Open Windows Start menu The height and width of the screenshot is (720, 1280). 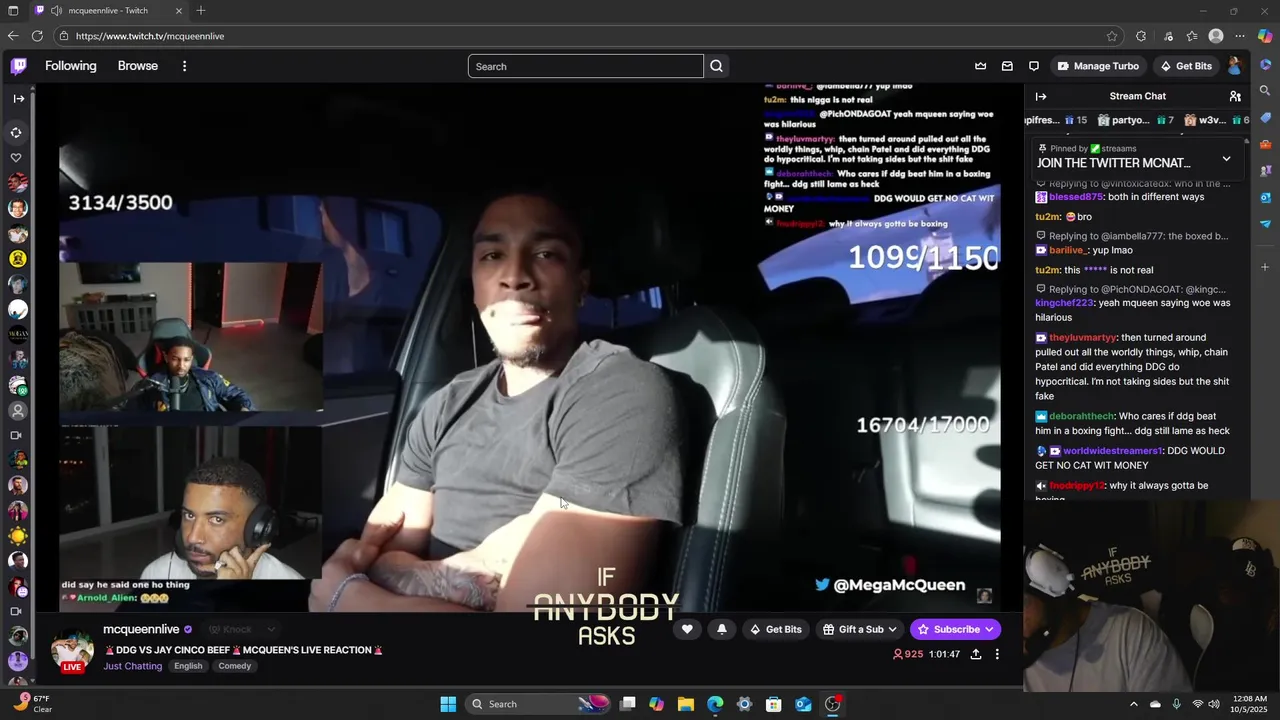tap(448, 704)
